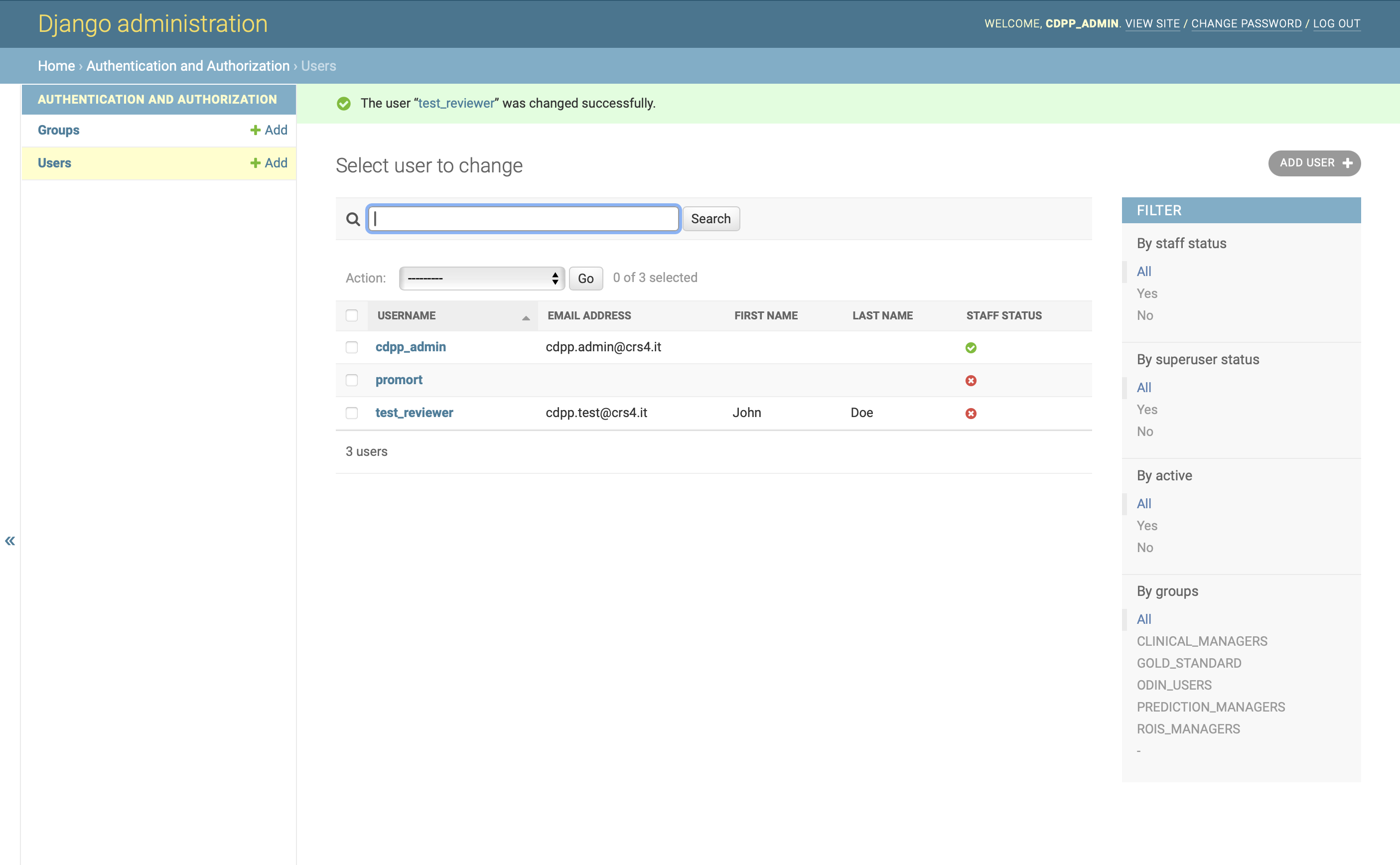Filter staff status: Yes
Image resolution: width=1400 pixels, height=865 pixels.
point(1146,293)
